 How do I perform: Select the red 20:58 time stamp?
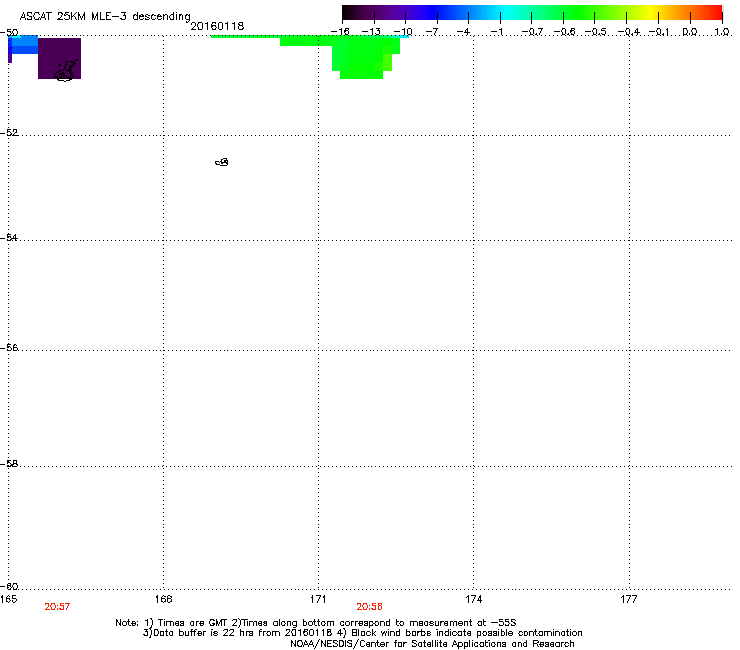[x=369, y=607]
